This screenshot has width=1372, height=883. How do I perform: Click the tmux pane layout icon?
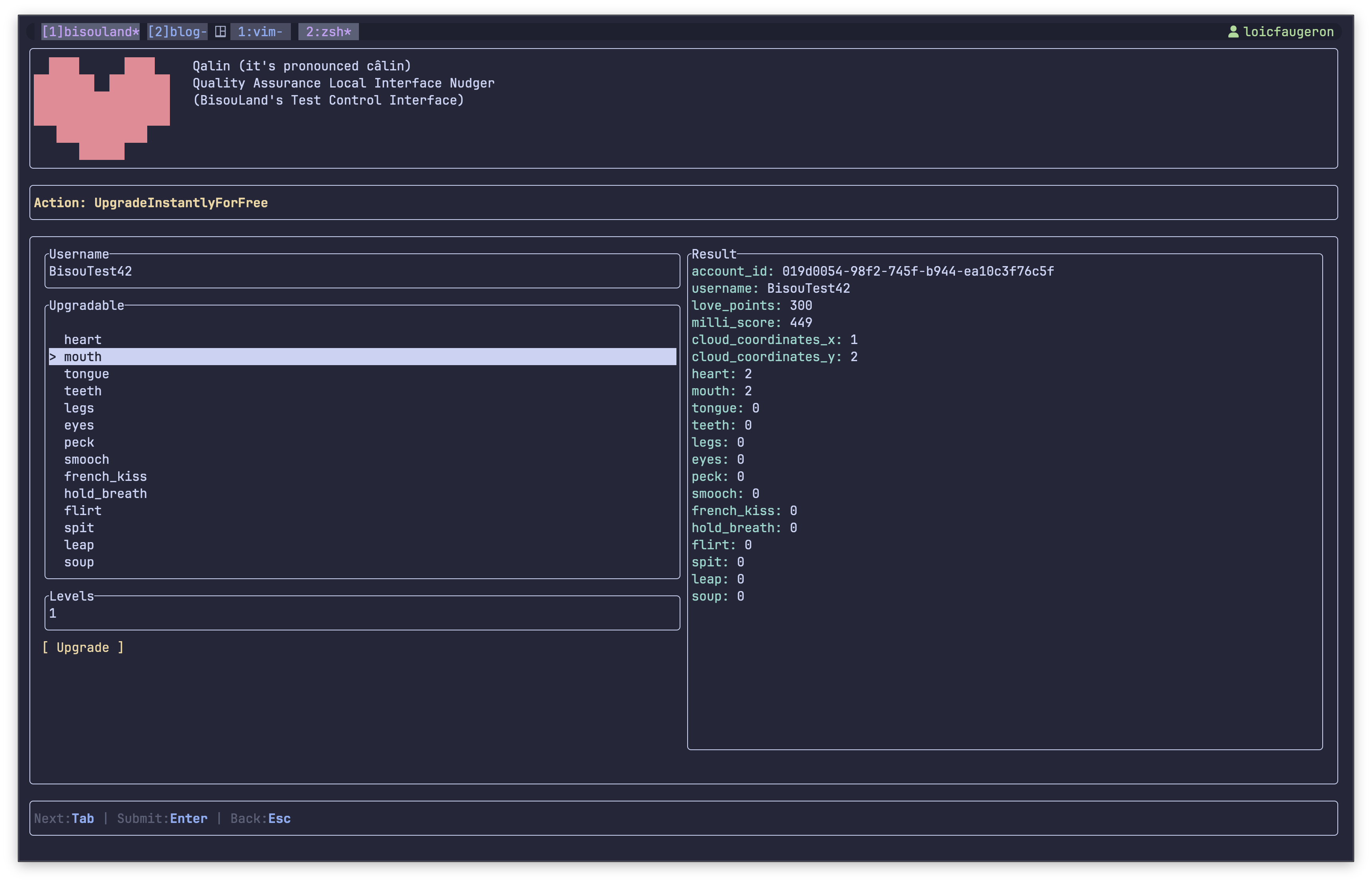point(220,31)
